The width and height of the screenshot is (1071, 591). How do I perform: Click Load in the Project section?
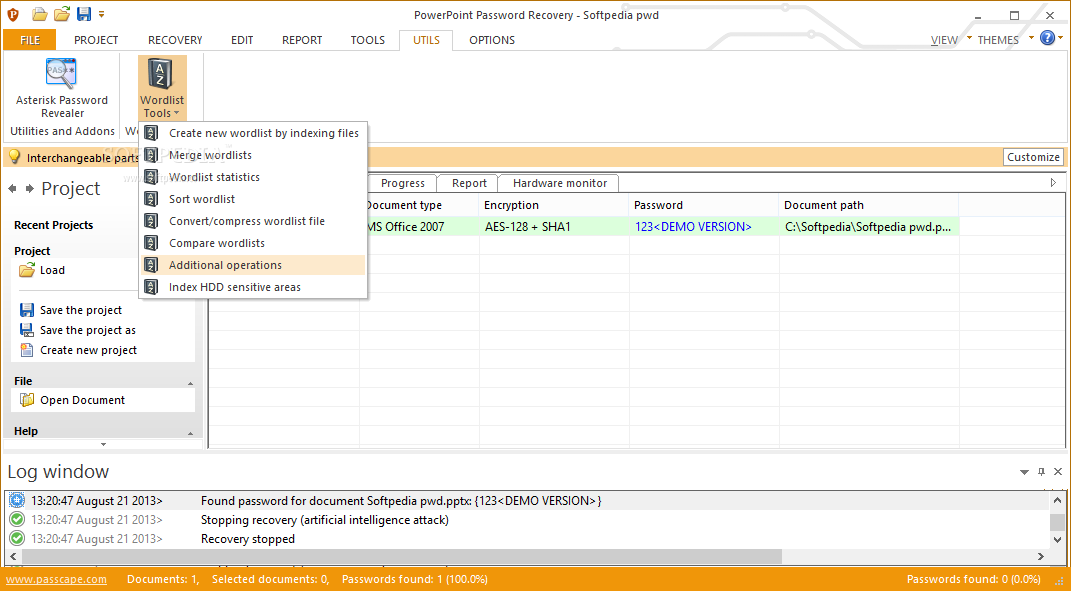pos(52,270)
